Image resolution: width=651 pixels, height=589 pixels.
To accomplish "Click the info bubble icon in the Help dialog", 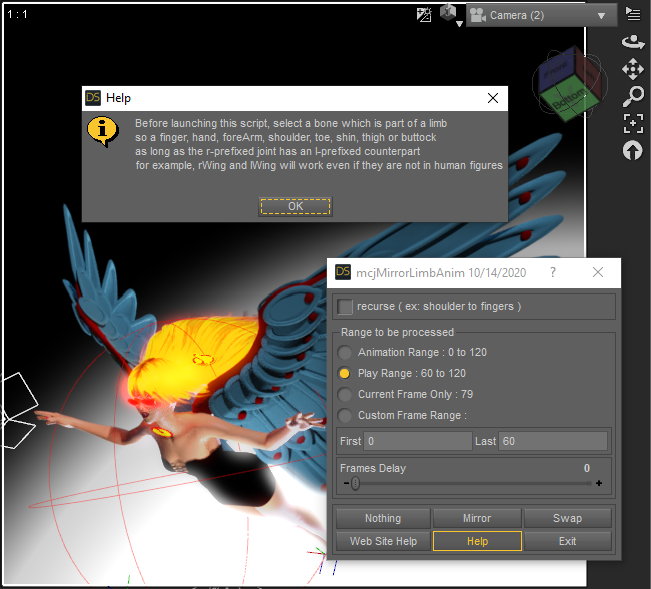I will point(103,132).
